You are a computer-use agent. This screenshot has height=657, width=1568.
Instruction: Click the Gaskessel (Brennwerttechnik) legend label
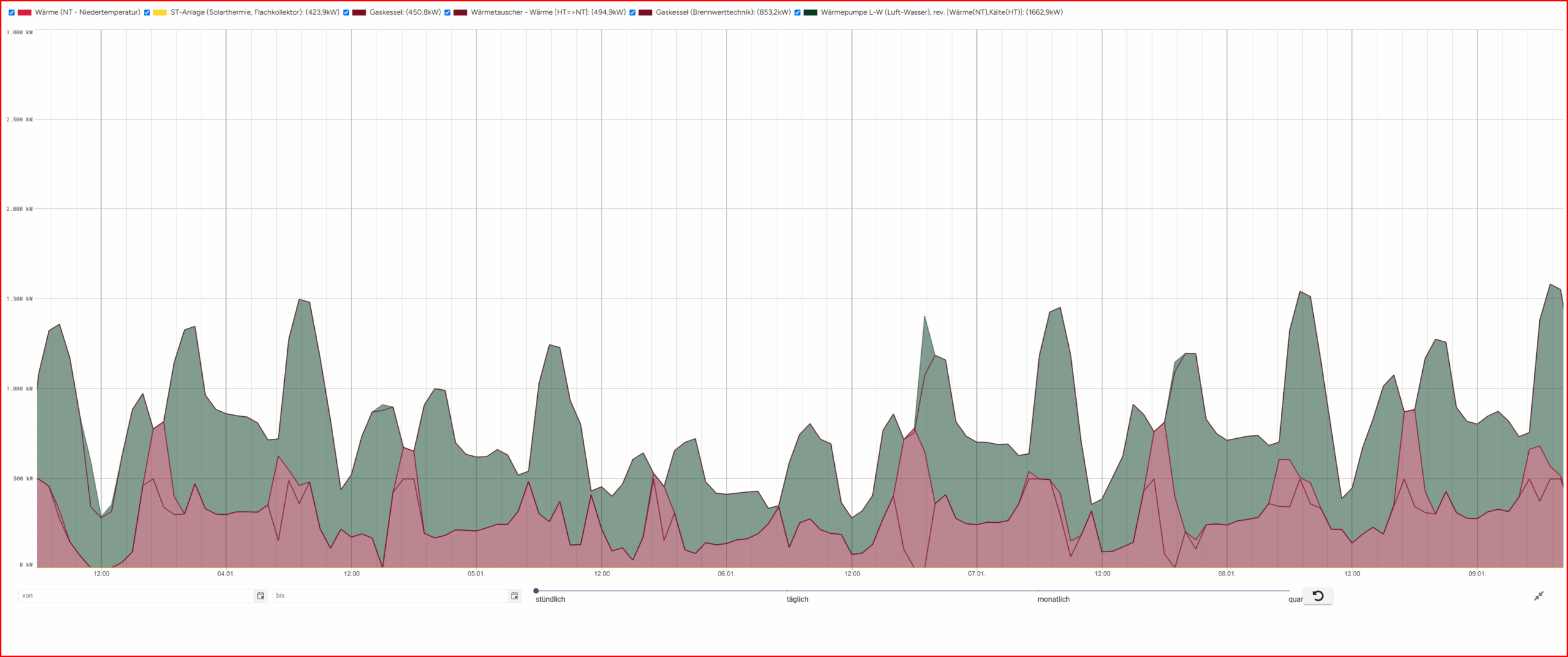pos(723,12)
